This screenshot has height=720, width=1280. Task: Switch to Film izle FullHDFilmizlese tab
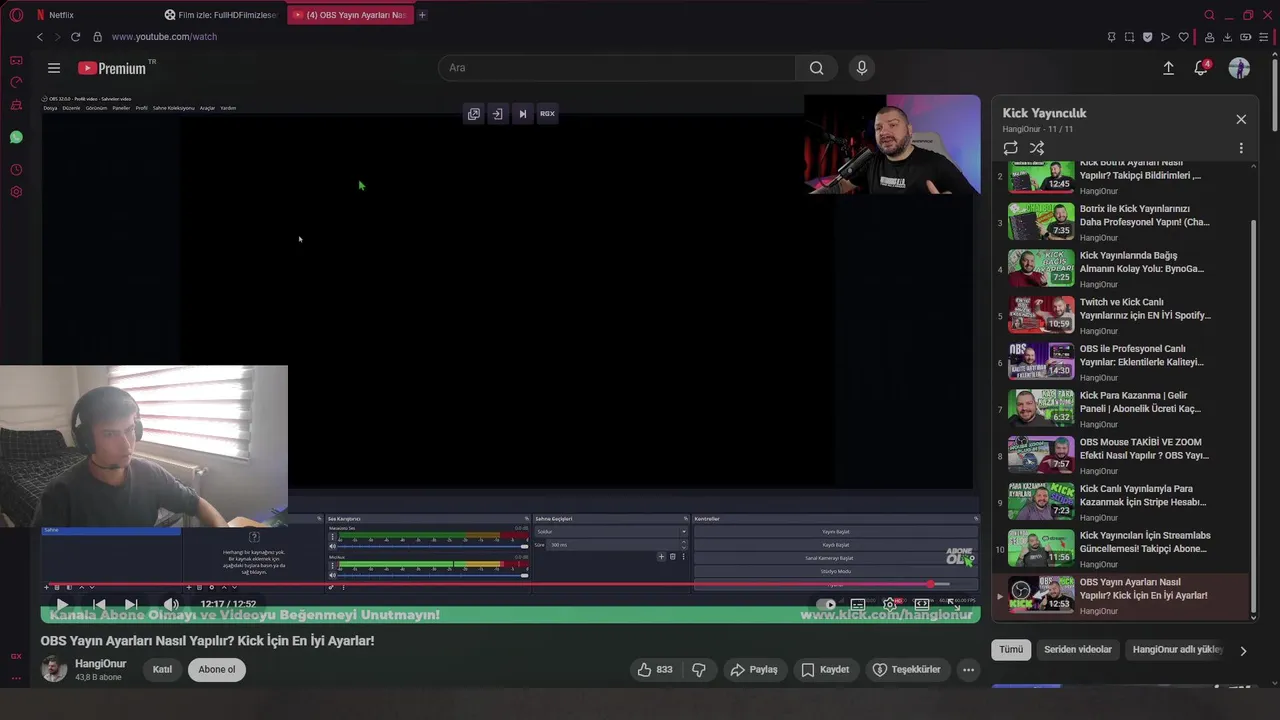[221, 15]
